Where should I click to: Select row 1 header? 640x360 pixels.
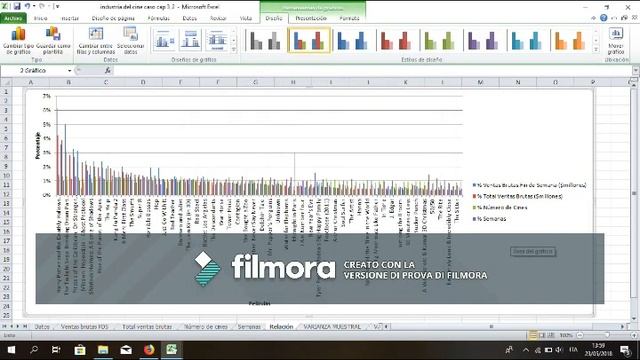pos(6,92)
